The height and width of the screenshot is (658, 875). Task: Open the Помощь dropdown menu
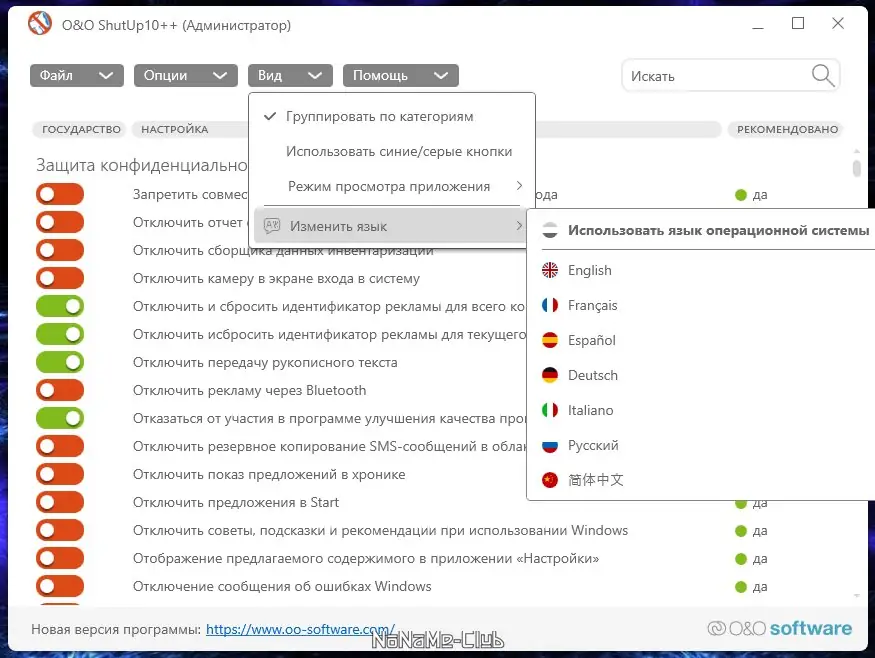point(401,75)
